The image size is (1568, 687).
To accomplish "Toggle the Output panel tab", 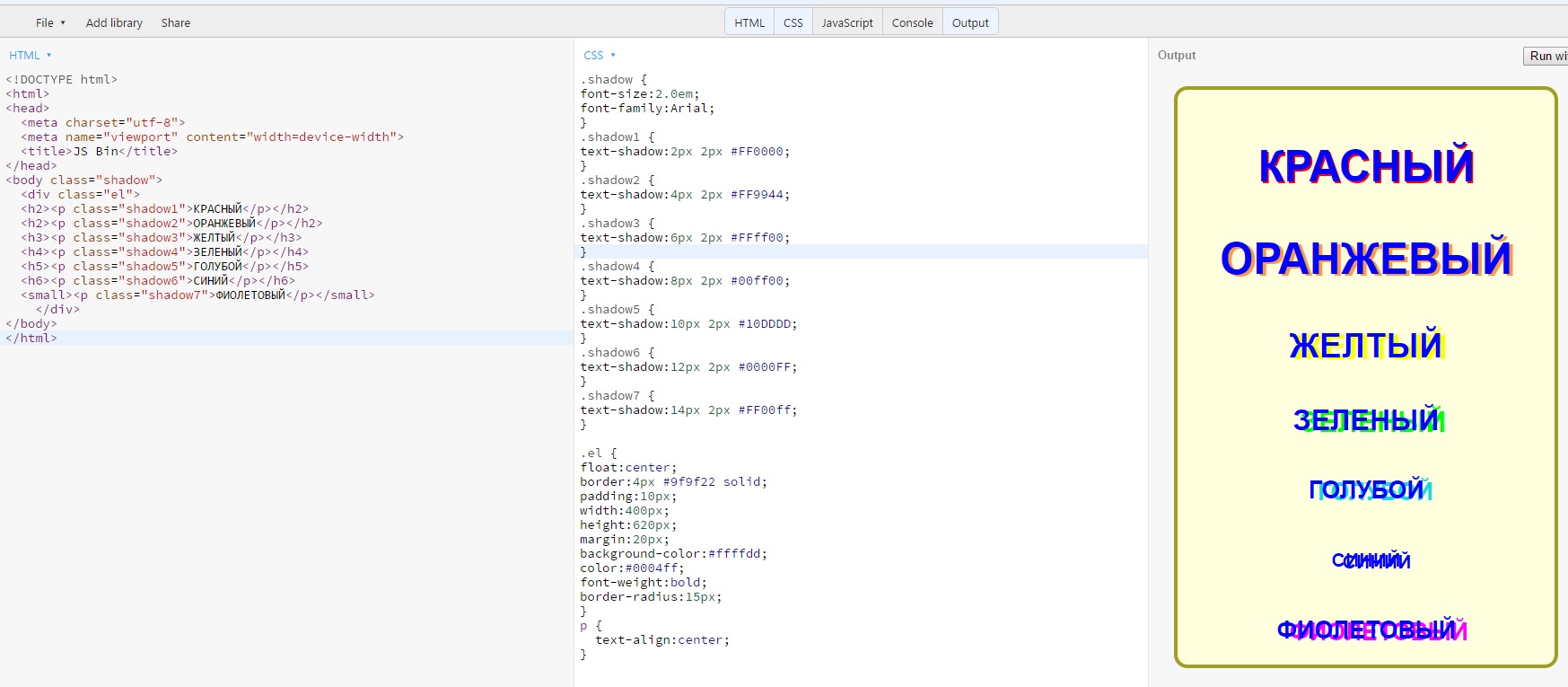I will (970, 22).
